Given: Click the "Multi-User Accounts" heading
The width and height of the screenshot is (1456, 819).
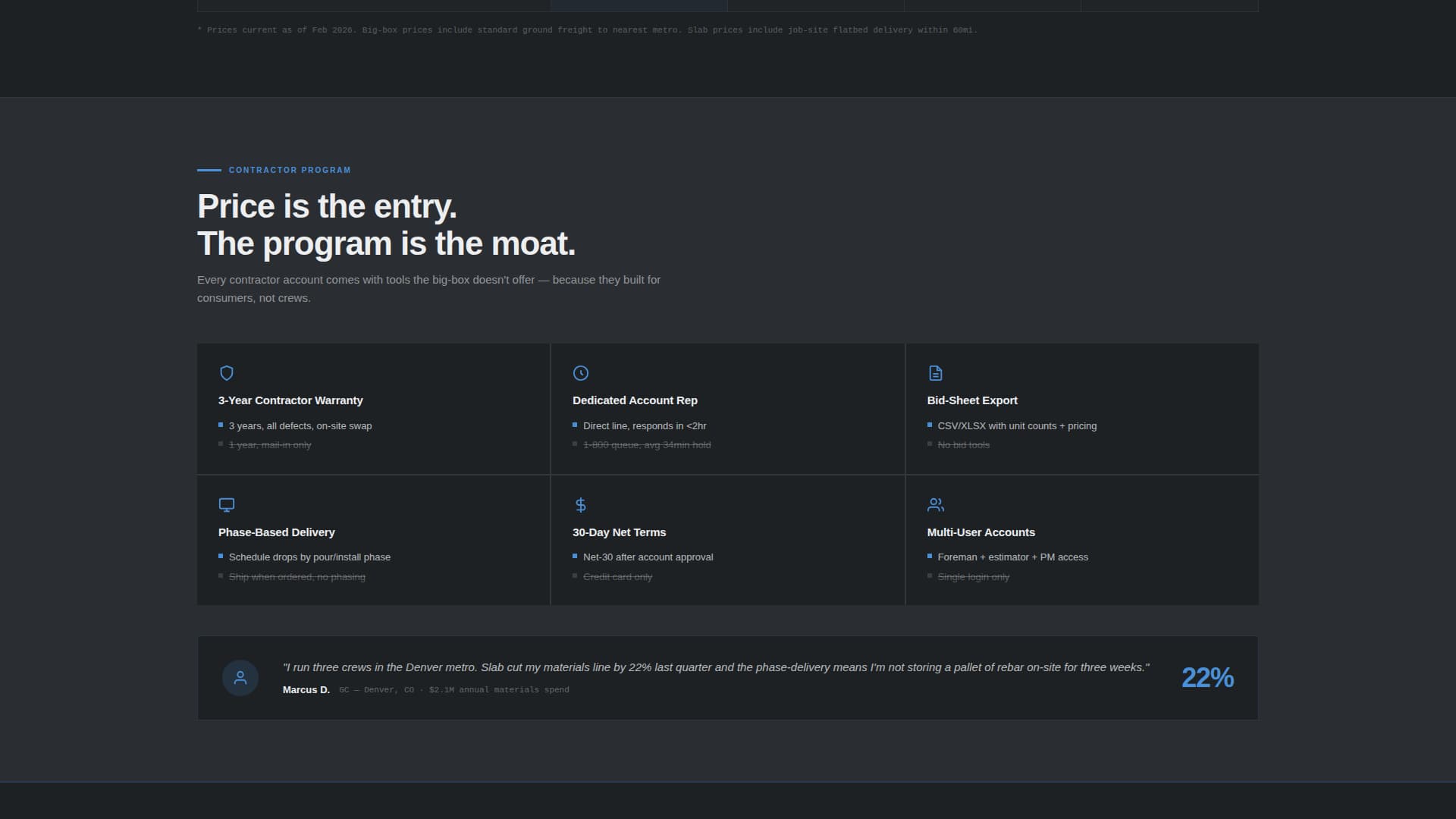Looking at the screenshot, I should (x=981, y=532).
